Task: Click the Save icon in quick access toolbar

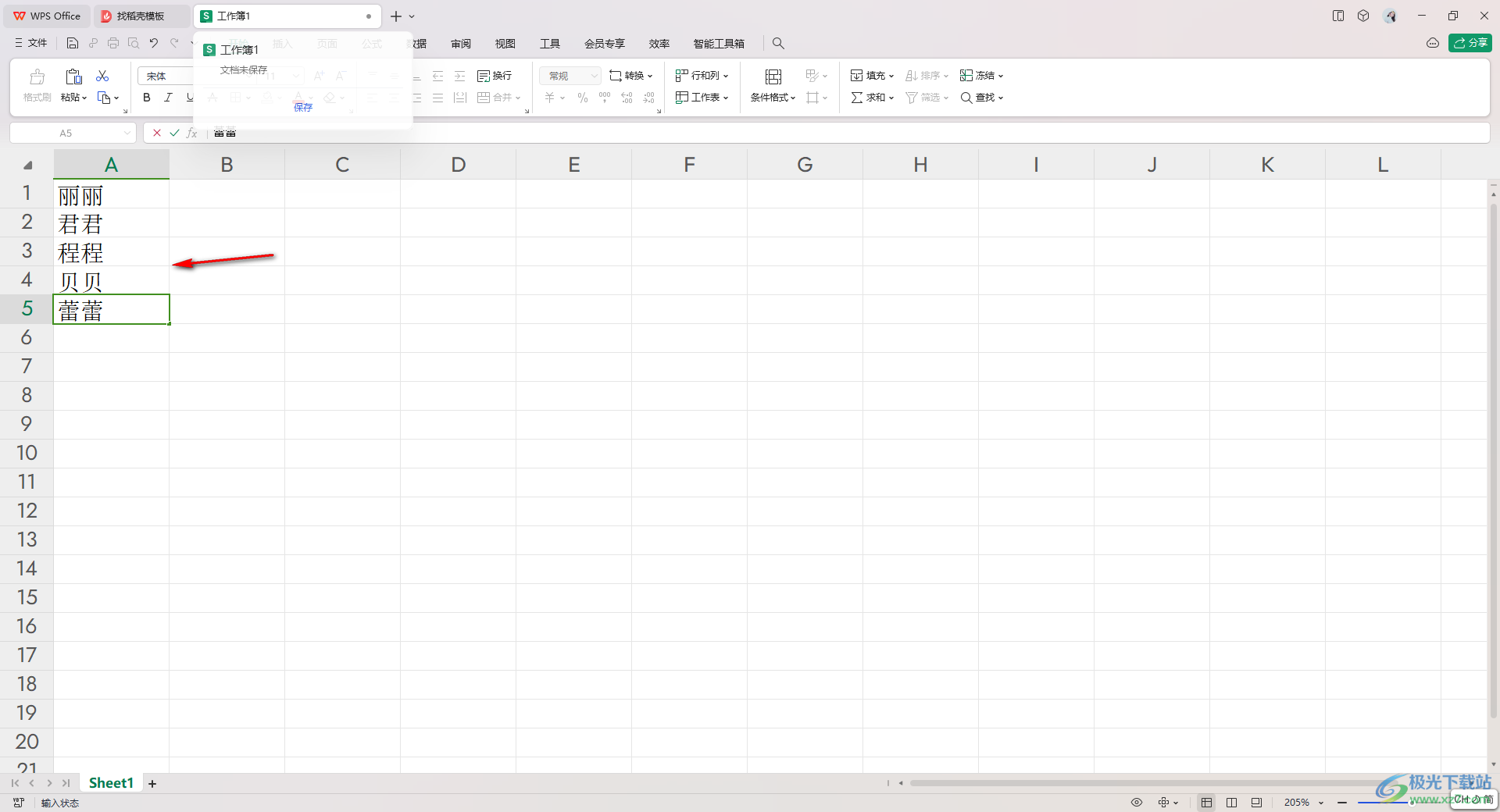Action: point(73,44)
